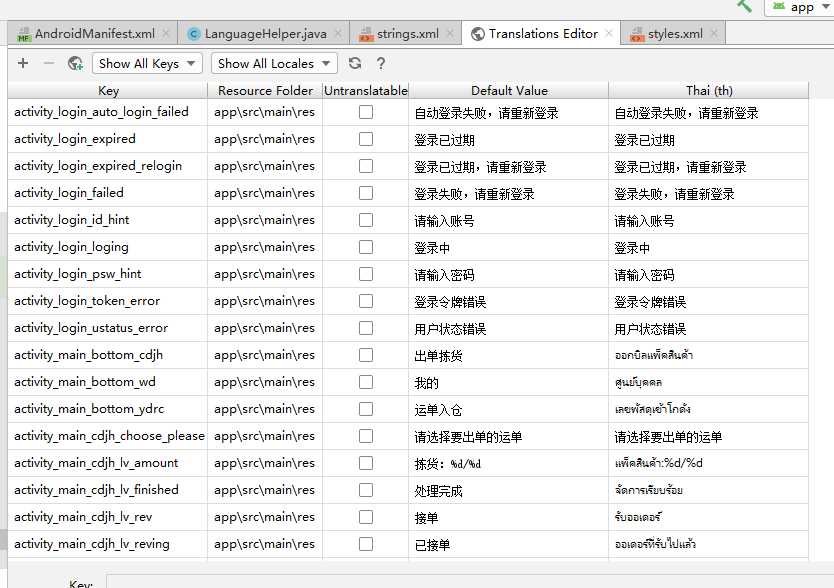
Task: Switch to the strings.xml tab
Action: click(x=407, y=34)
